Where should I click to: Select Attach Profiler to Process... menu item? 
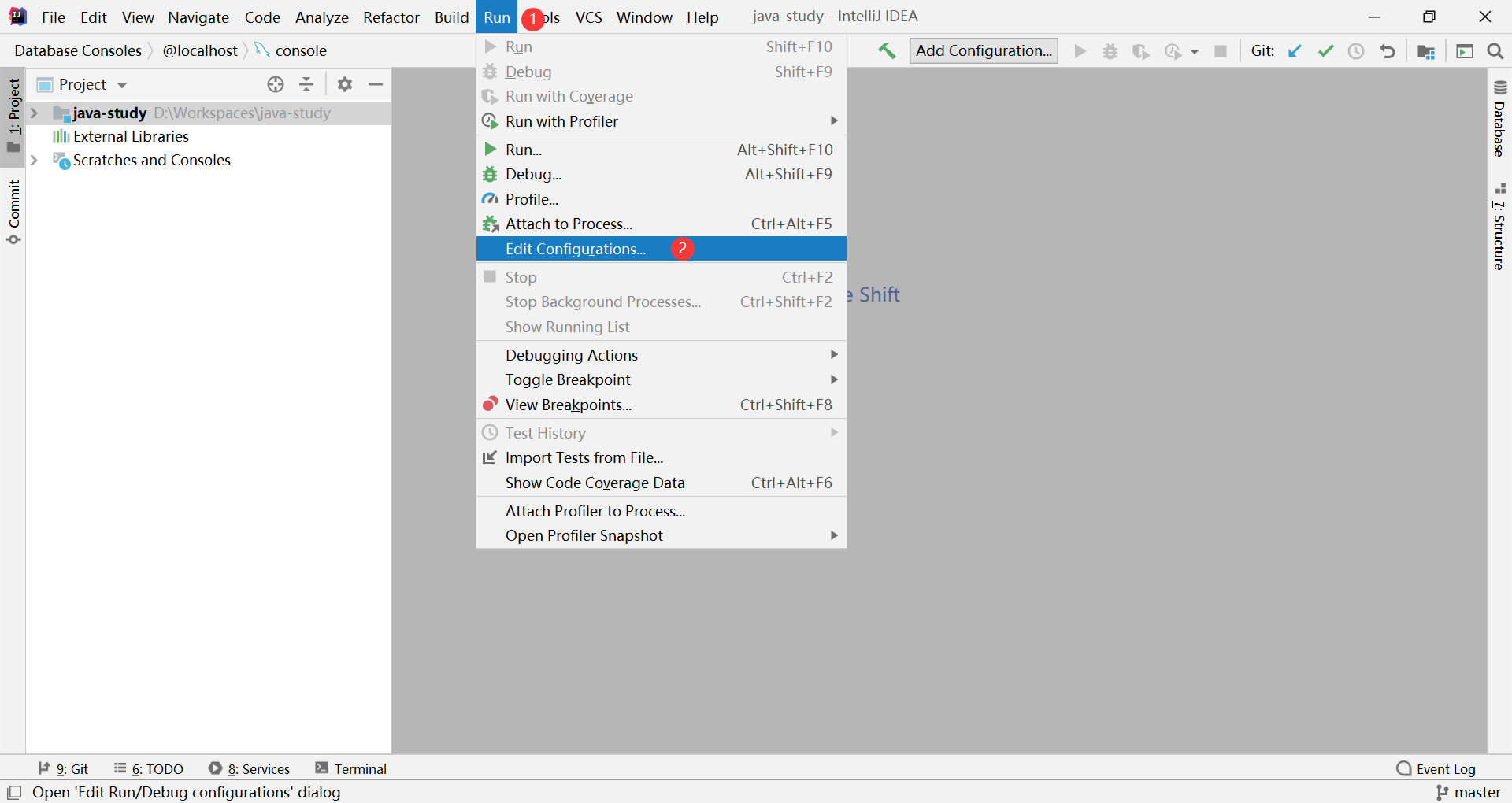[x=661, y=511]
